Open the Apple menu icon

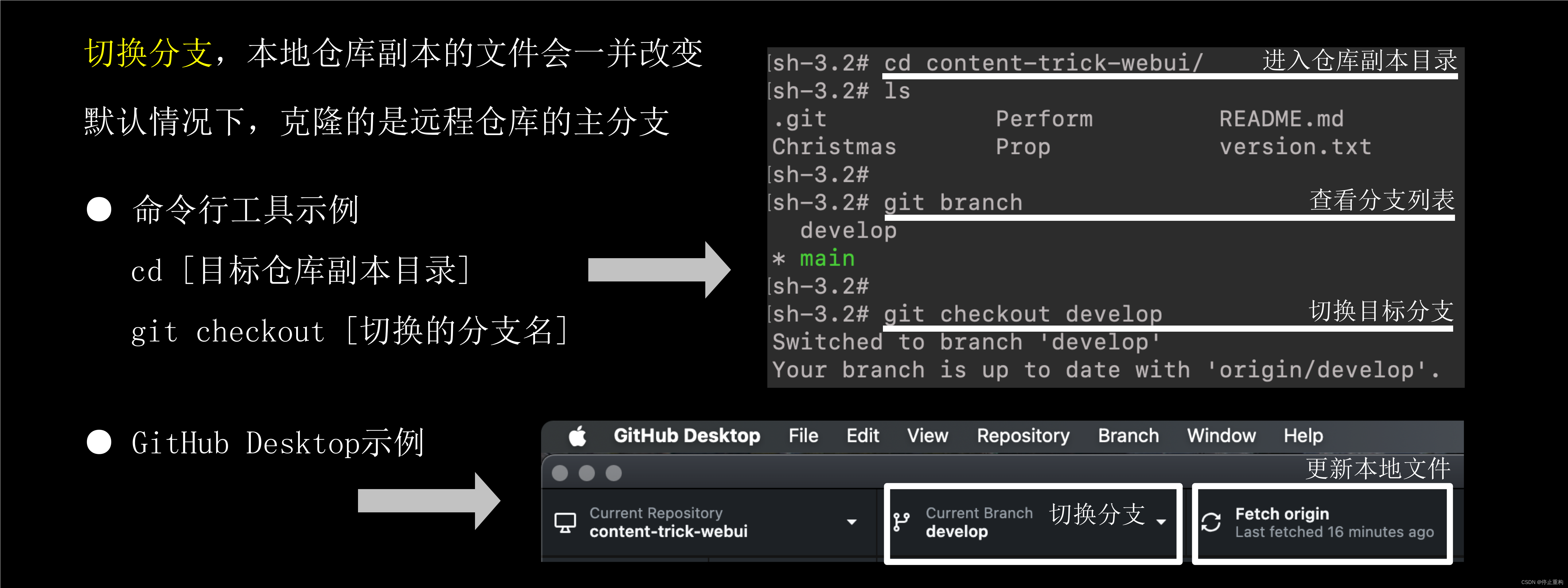click(577, 436)
